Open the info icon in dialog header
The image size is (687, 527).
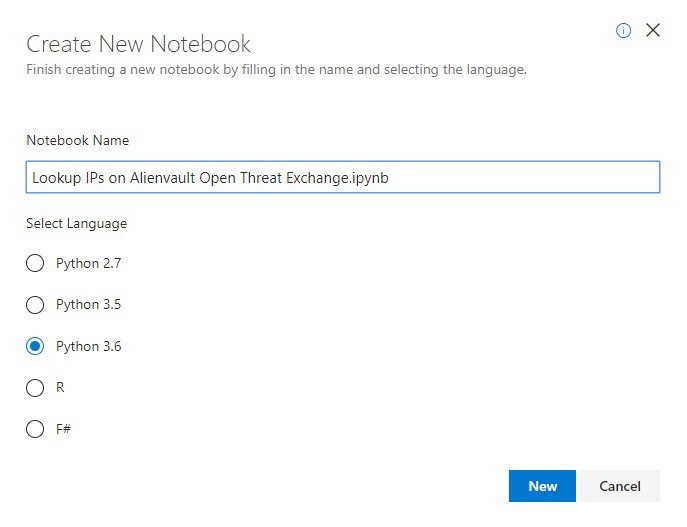pyautogui.click(x=623, y=31)
